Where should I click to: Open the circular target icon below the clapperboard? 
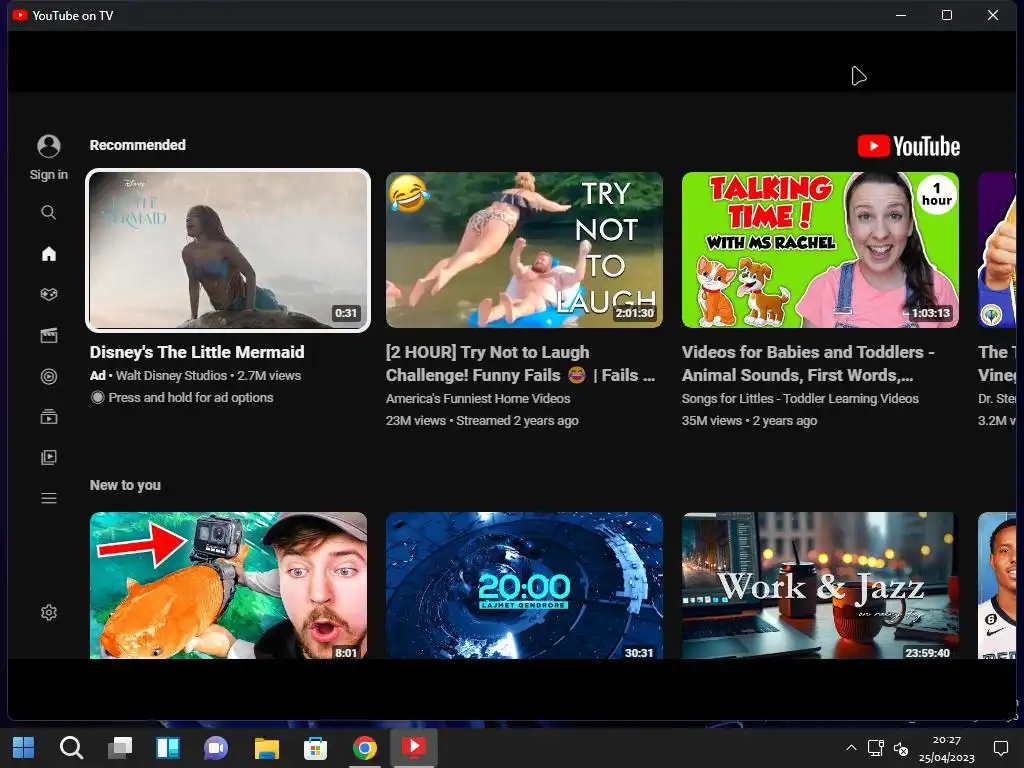coord(49,377)
